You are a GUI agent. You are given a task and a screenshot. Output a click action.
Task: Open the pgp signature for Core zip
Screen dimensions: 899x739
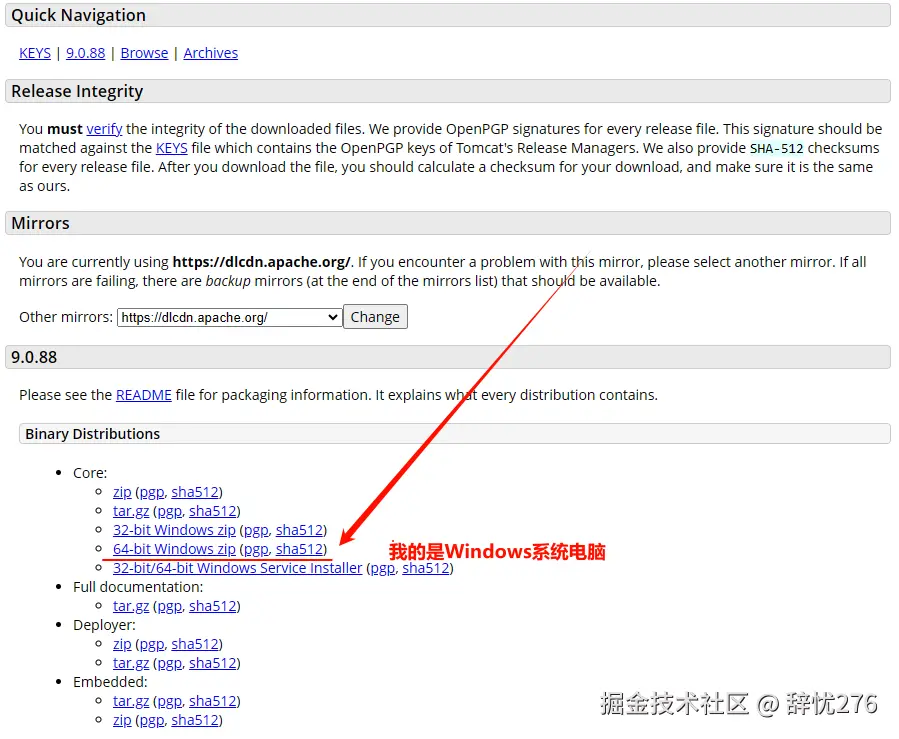click(152, 492)
